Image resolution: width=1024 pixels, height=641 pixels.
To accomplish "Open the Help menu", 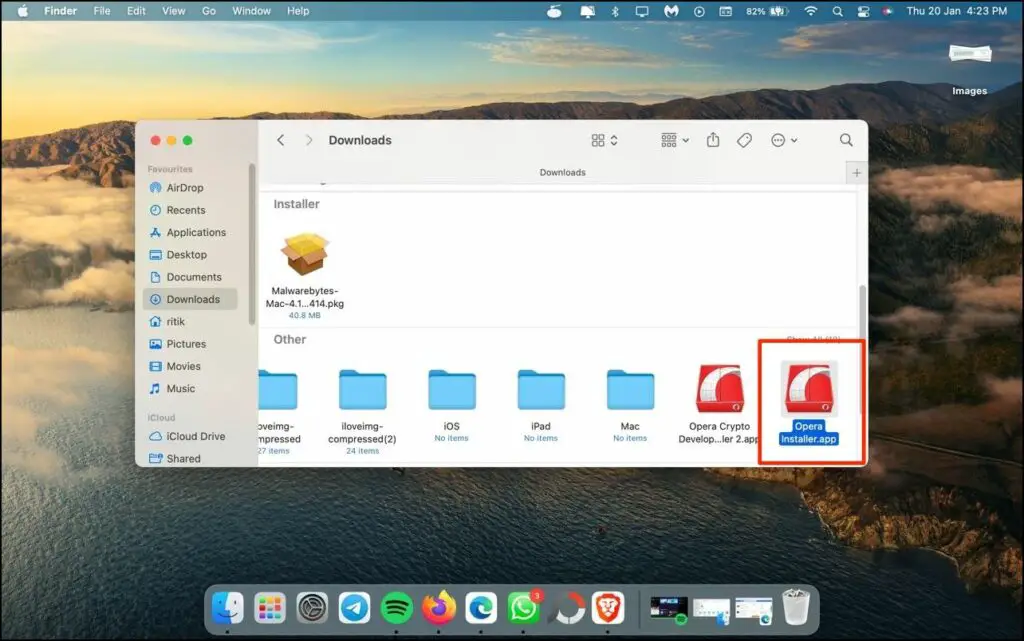I will [298, 11].
